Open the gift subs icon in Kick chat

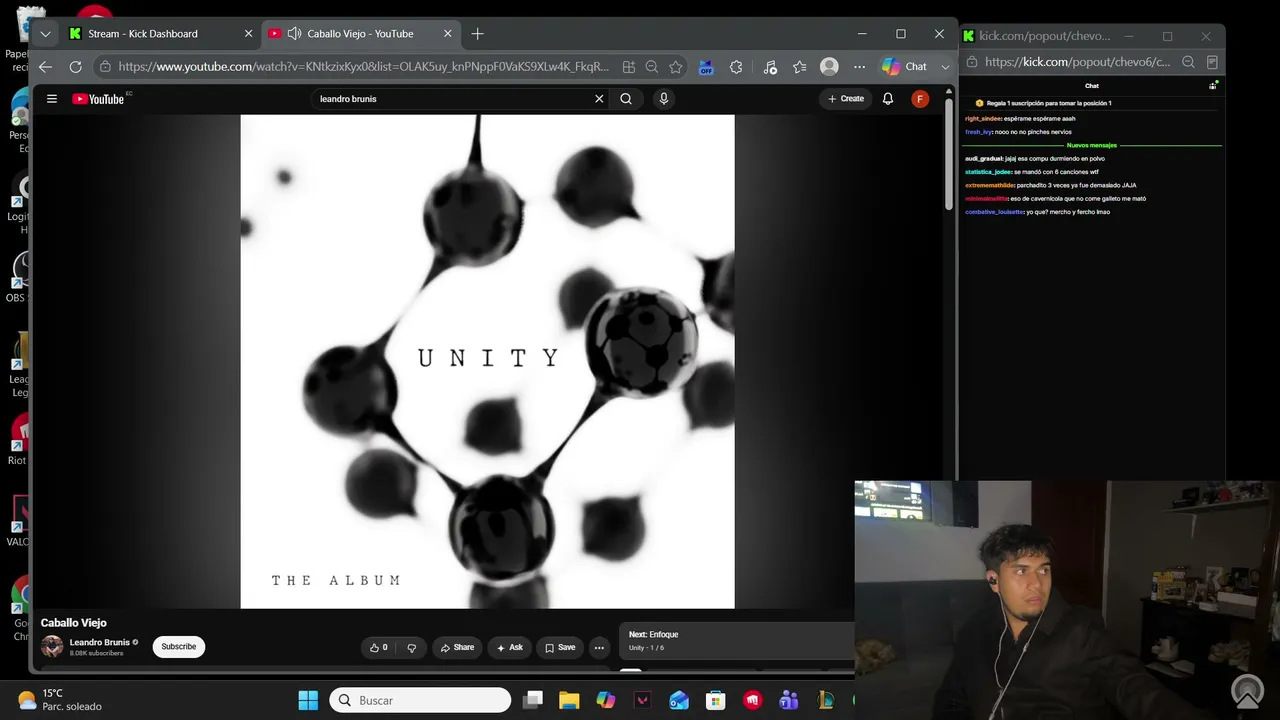pyautogui.click(x=1213, y=86)
